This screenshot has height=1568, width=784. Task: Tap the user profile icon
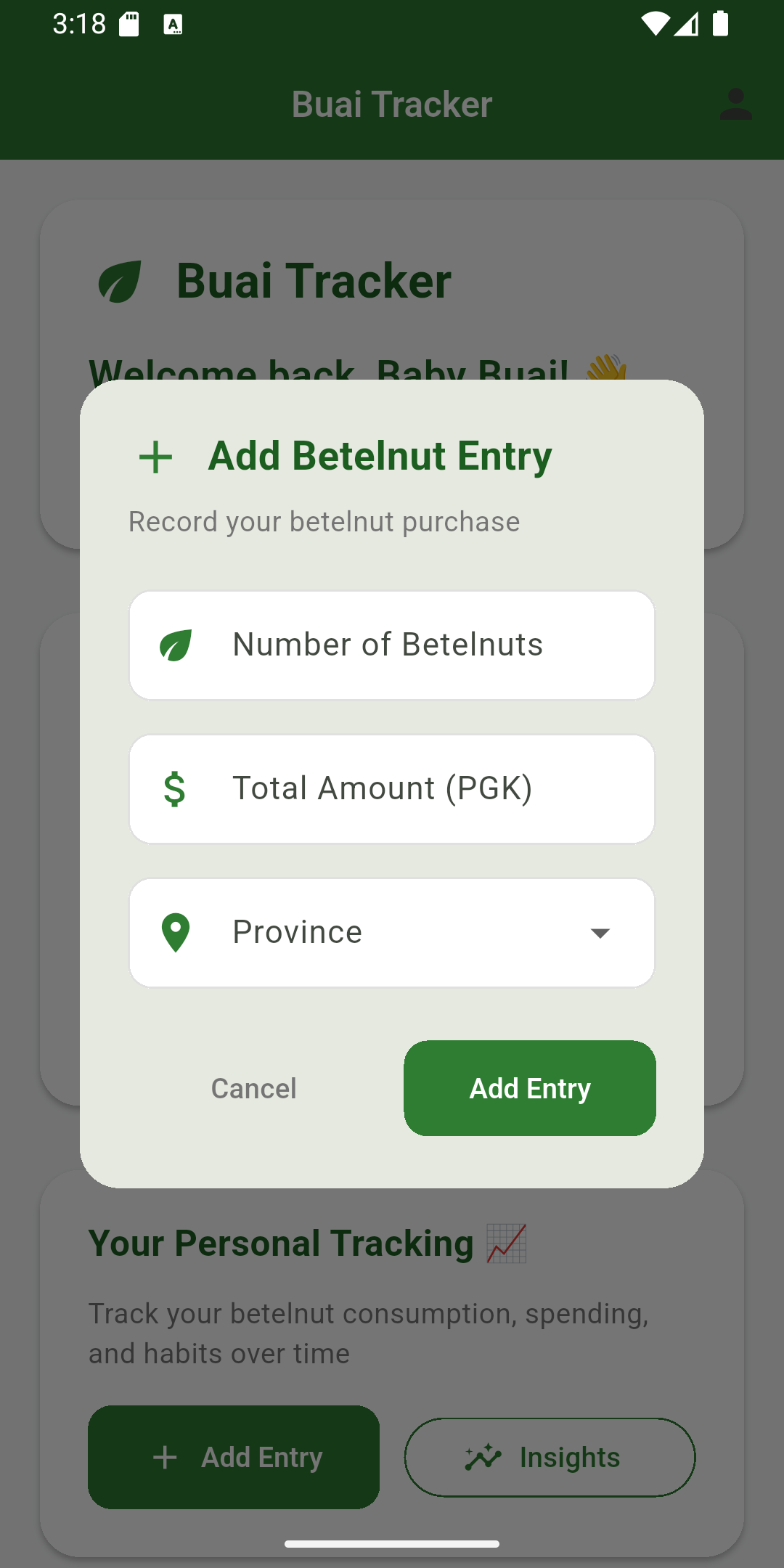tap(735, 105)
